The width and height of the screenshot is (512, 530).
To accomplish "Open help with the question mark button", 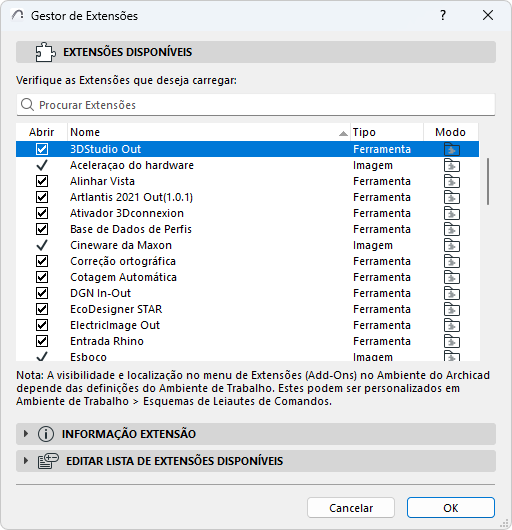I will 443,15.
